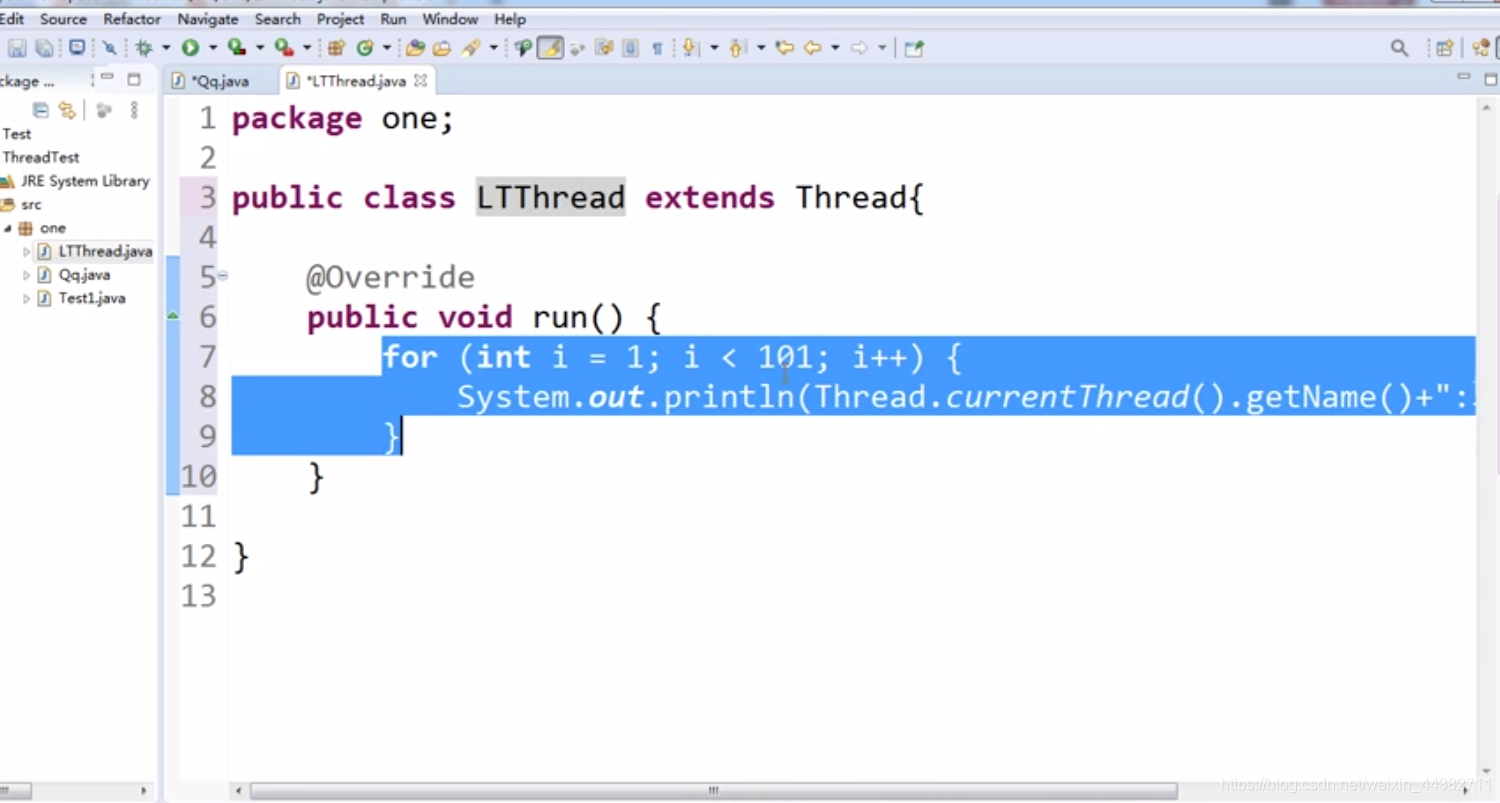Collapse the code fold at line 5

click(x=222, y=275)
